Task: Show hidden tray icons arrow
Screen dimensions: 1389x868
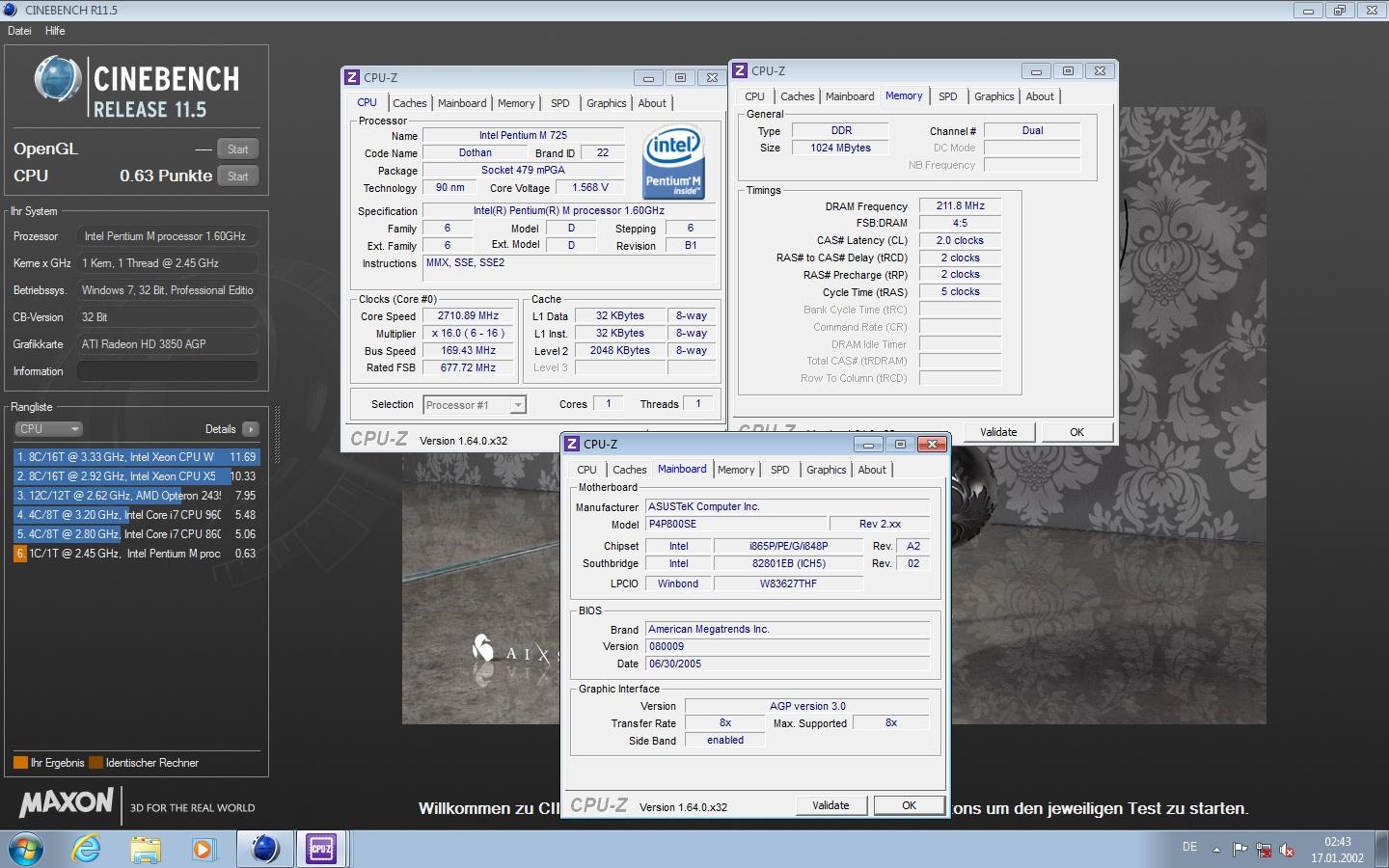Action: click(x=1216, y=850)
